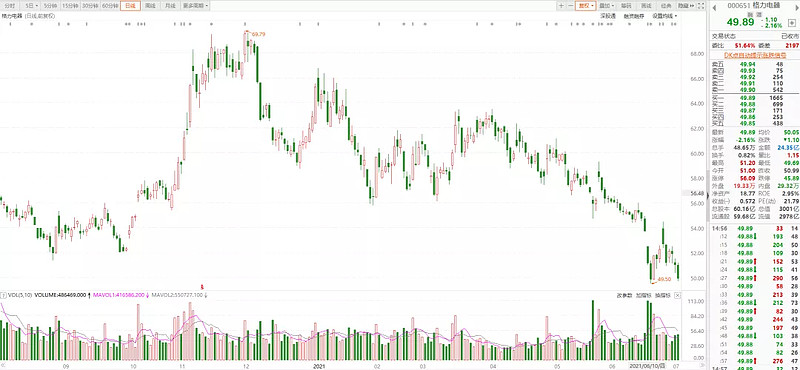Open the 复权 adjustment dropdown
The width and height of the screenshot is (800, 370).
point(586,6)
